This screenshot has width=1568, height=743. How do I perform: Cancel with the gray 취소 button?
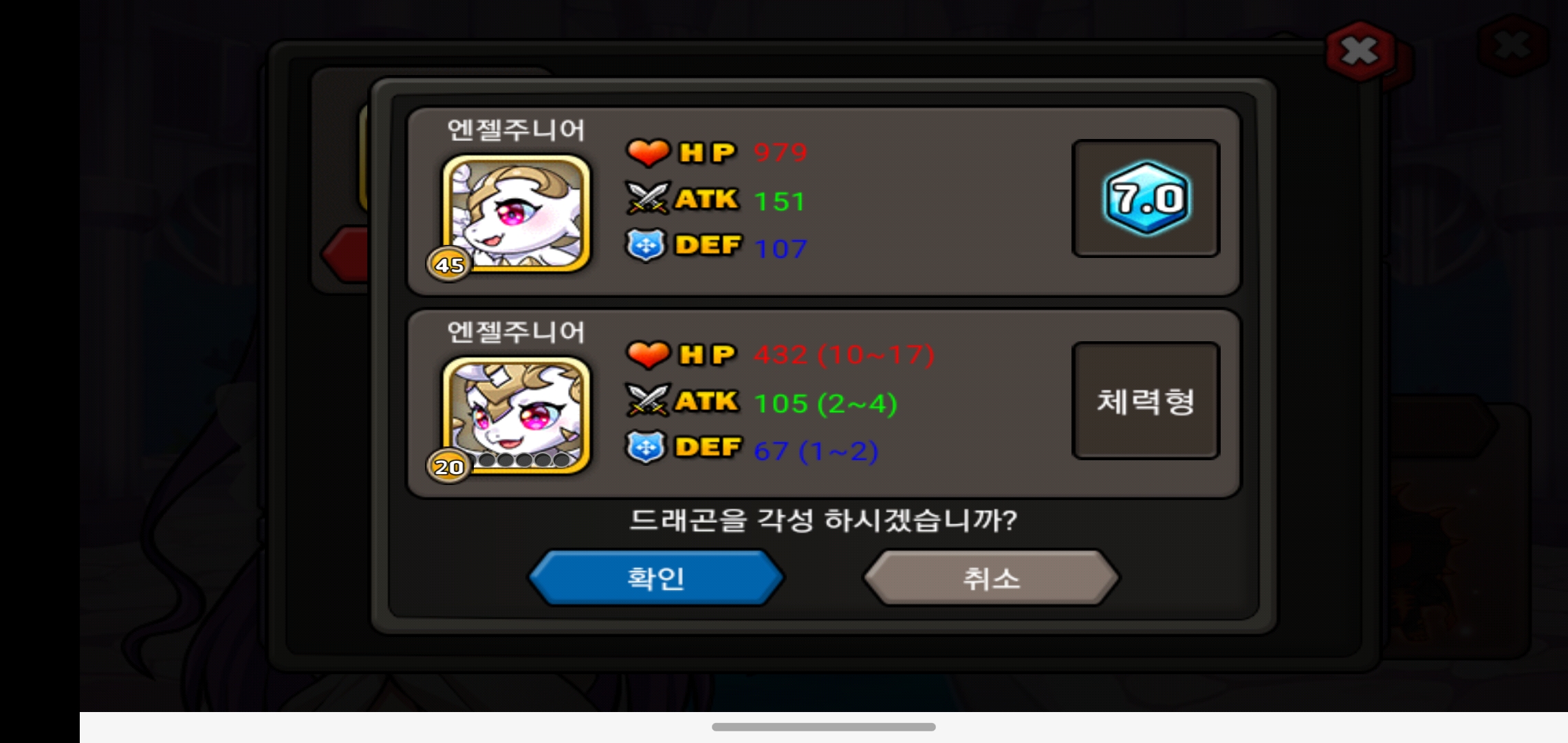click(x=991, y=578)
